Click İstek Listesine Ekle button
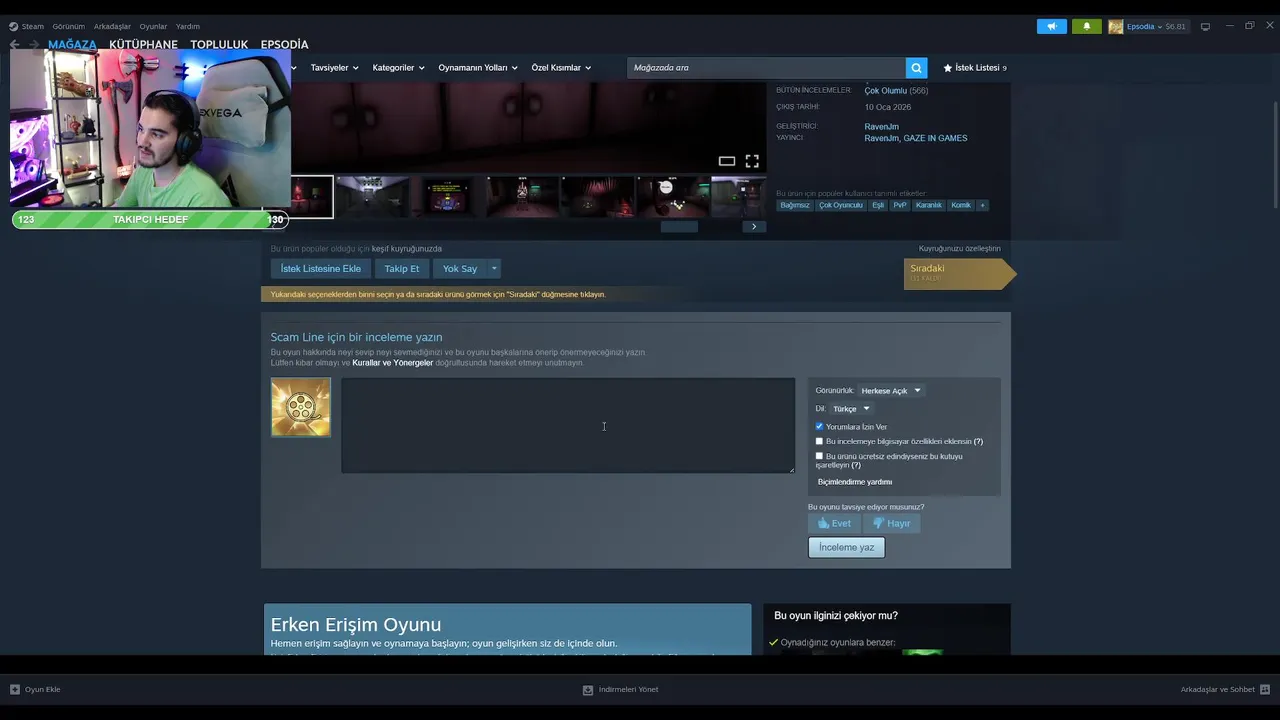The width and height of the screenshot is (1280, 720). [x=321, y=268]
